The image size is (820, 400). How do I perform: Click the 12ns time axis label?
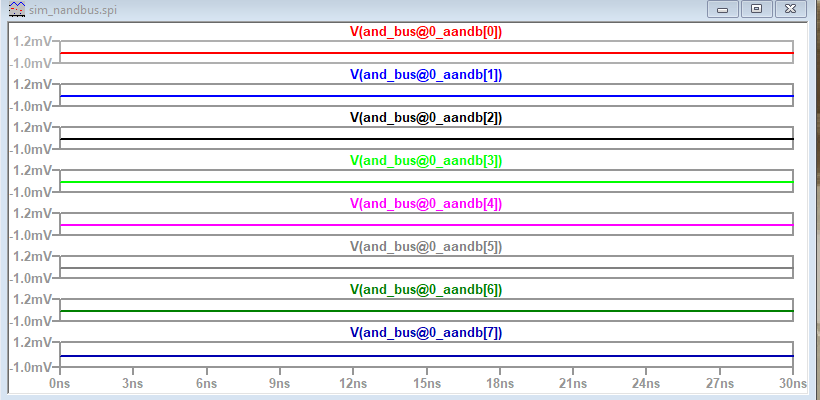[x=352, y=384]
